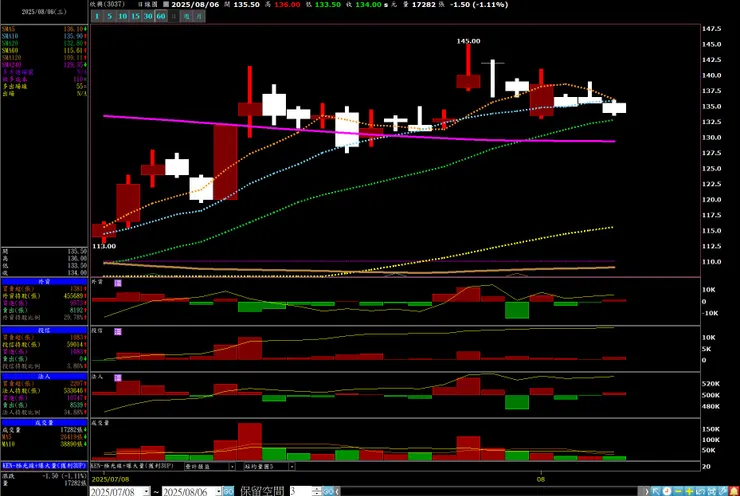The image size is (740, 496).
Task: Click the GO button after the date range
Action: 228,491
